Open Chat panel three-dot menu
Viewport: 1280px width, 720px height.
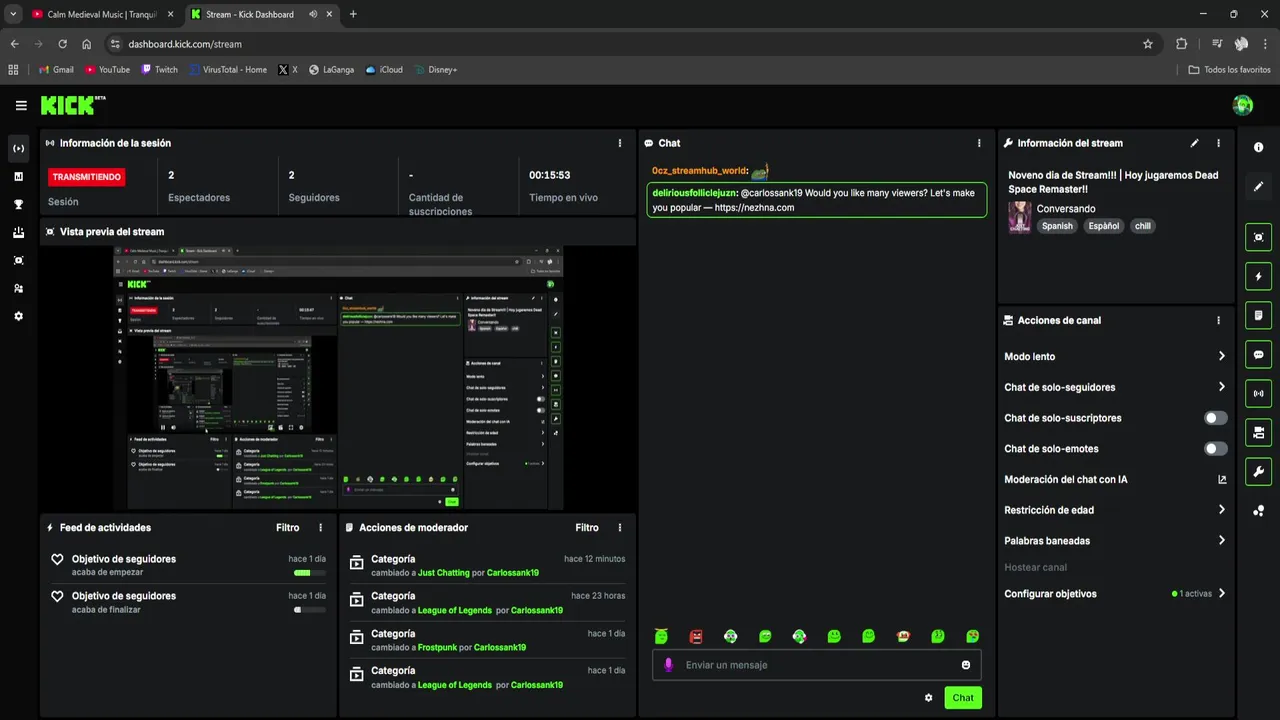tap(979, 143)
